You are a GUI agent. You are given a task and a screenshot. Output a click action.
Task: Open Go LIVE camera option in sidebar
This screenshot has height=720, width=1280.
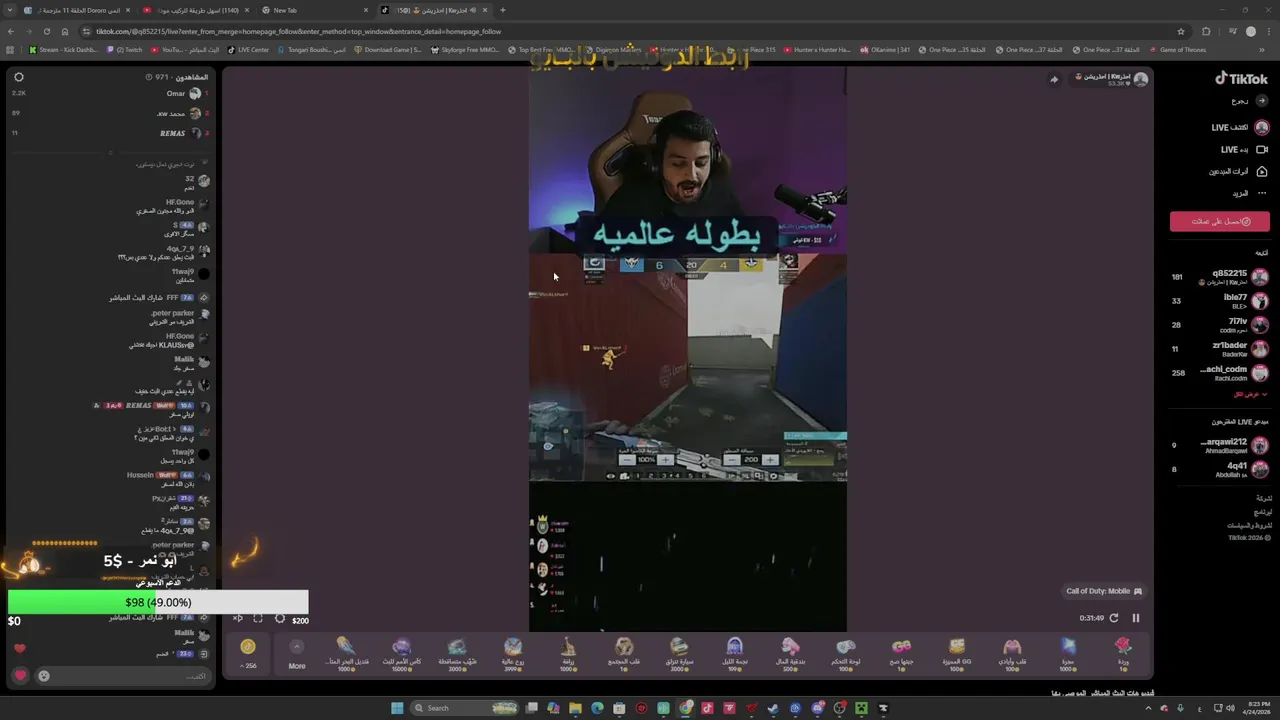[1244, 150]
